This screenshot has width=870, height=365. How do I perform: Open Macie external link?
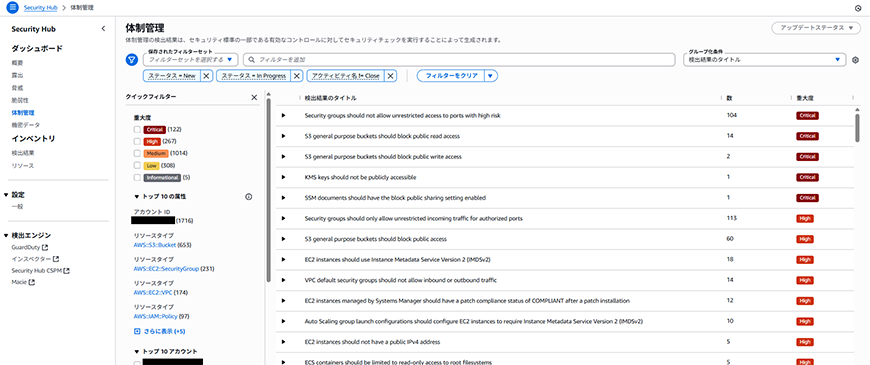pos(23,282)
